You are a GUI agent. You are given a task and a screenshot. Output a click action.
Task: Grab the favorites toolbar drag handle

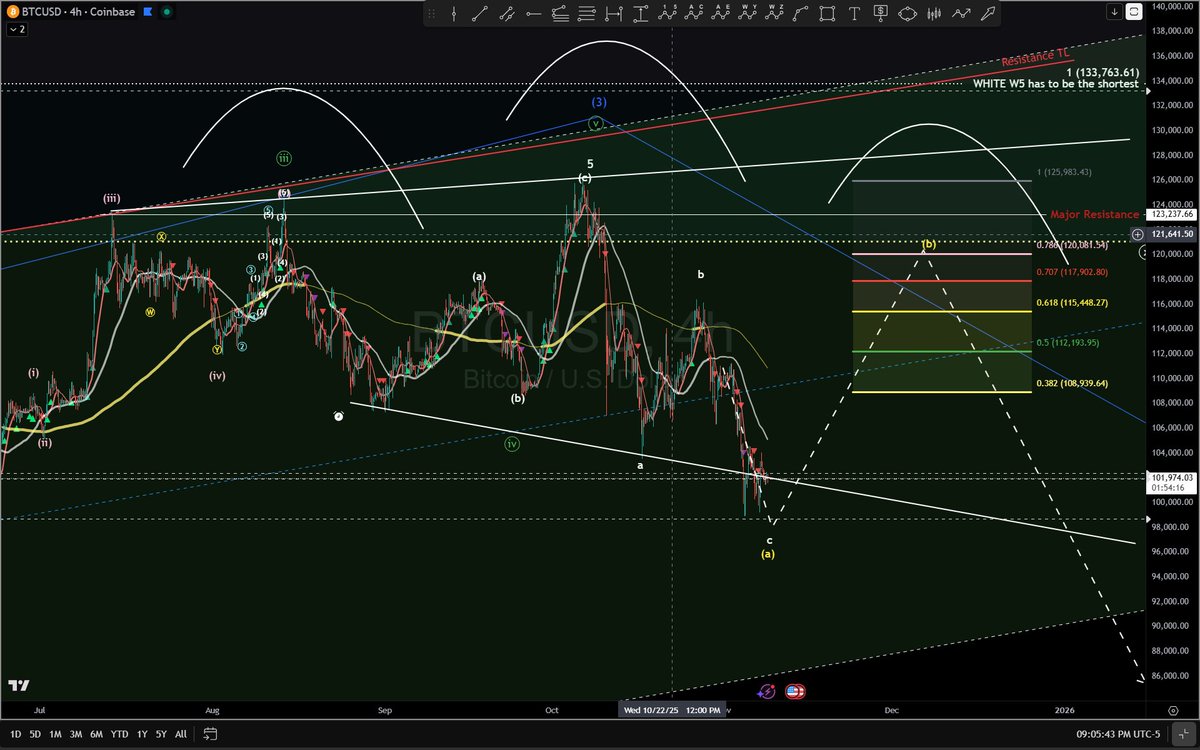point(432,14)
